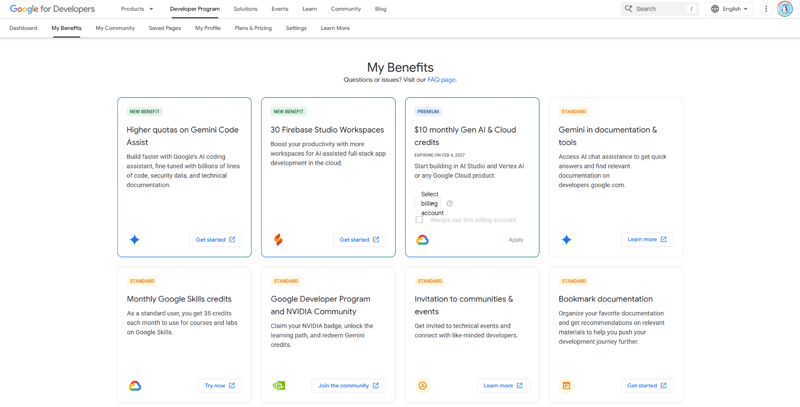Select the My Benefits tab

pos(66,28)
